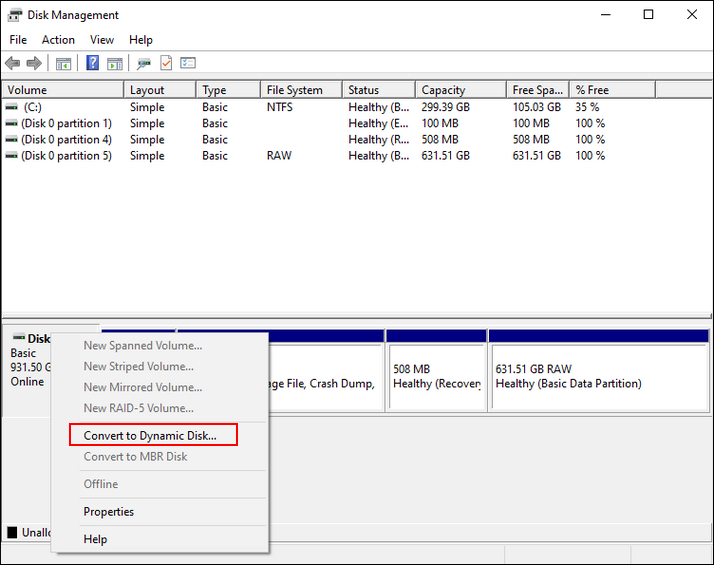Click the RAW file system cell
714x565 pixels.
(x=279, y=156)
